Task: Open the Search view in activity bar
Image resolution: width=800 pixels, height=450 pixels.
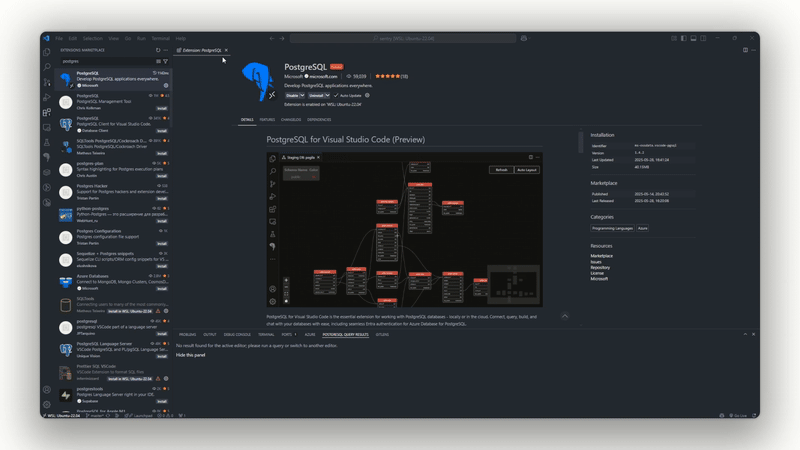Action: coord(47,67)
